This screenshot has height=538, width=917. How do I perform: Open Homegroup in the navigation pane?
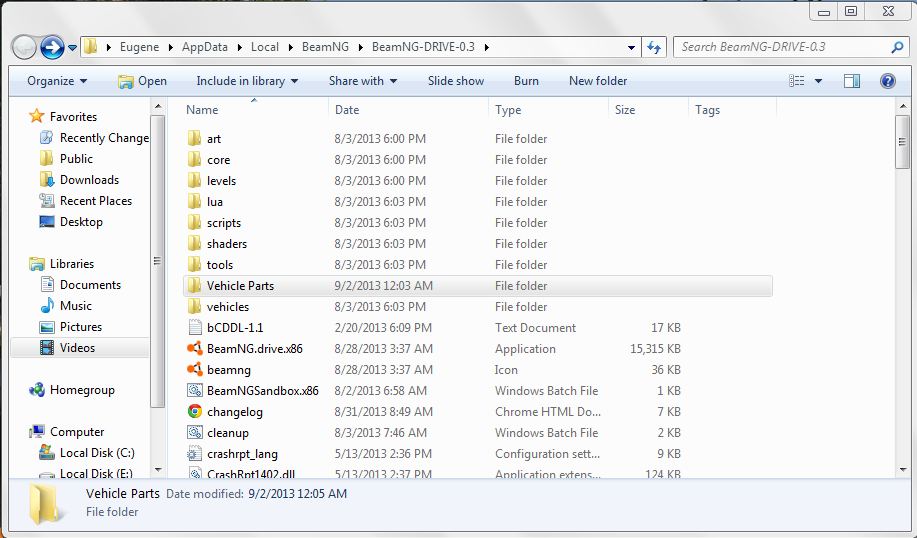pyautogui.click(x=82, y=391)
